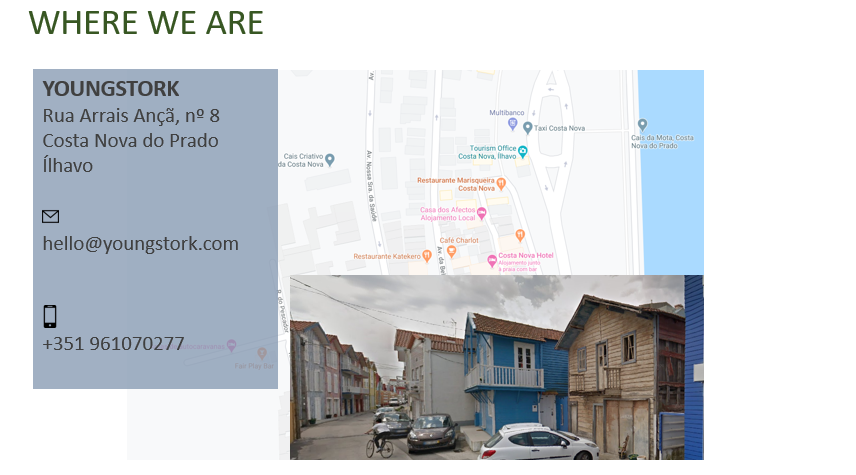Viewport: 856px width, 475px height.
Task: Select the Taxi Costa Nova map pin
Action: pos(527,128)
